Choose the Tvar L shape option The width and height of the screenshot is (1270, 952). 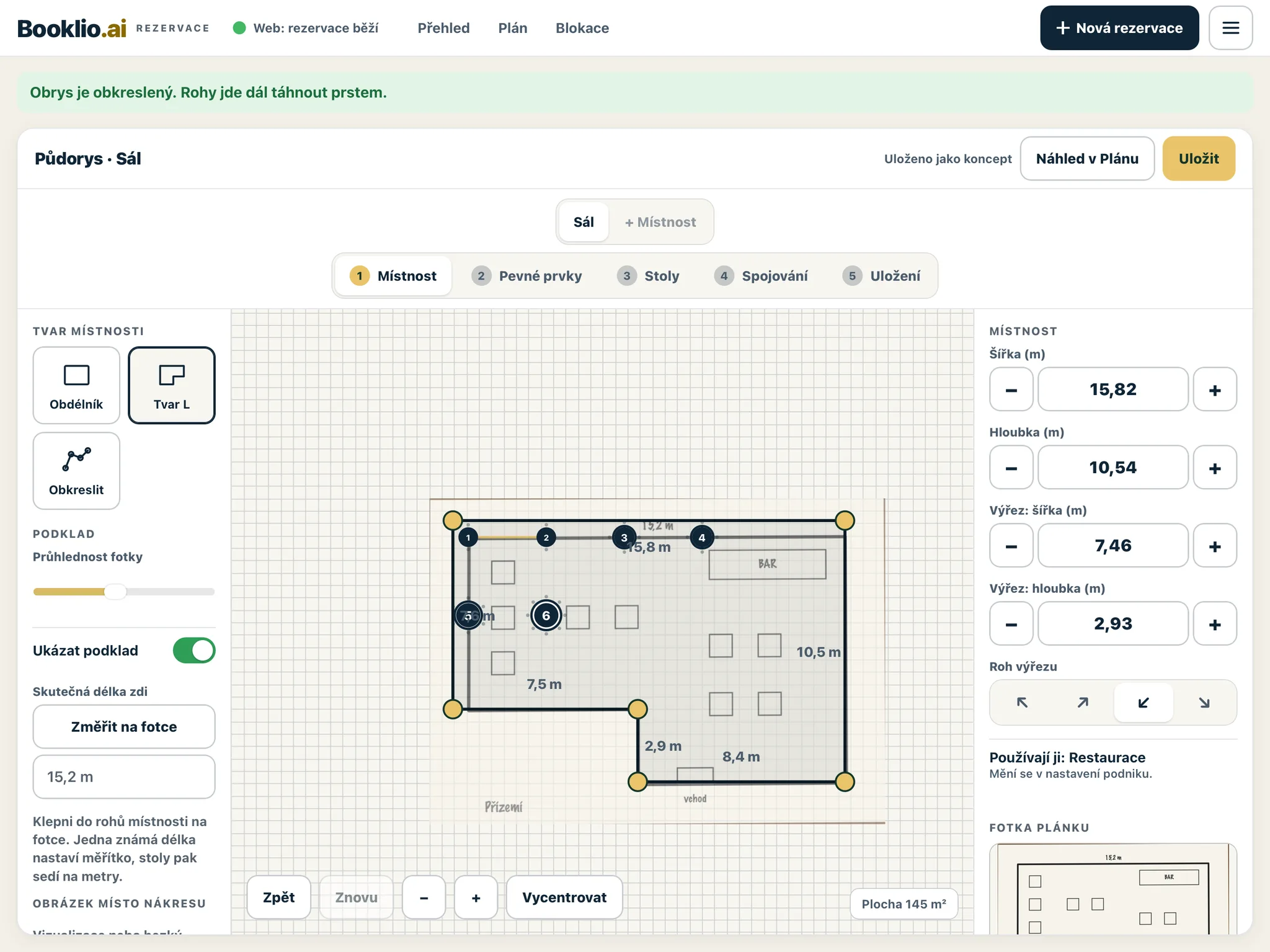172,385
